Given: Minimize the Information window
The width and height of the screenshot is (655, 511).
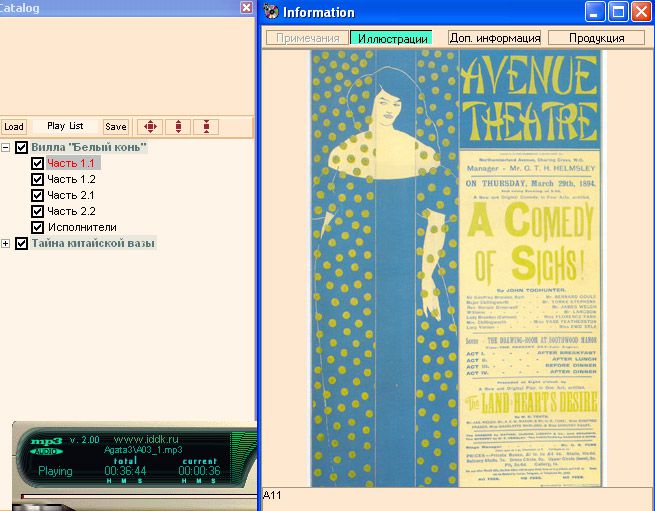Looking at the screenshot, I should pos(596,12).
